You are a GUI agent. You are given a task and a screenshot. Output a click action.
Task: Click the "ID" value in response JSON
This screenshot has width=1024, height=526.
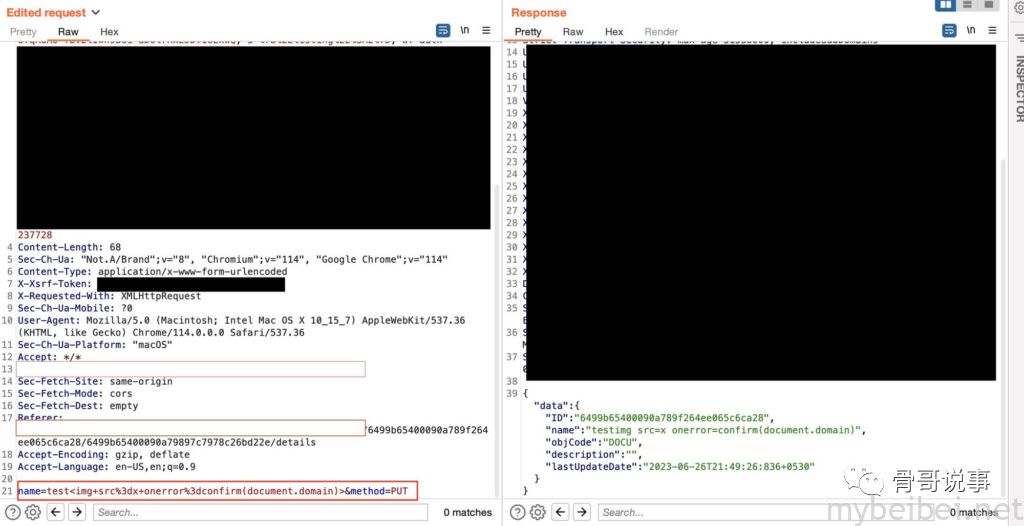[673, 418]
